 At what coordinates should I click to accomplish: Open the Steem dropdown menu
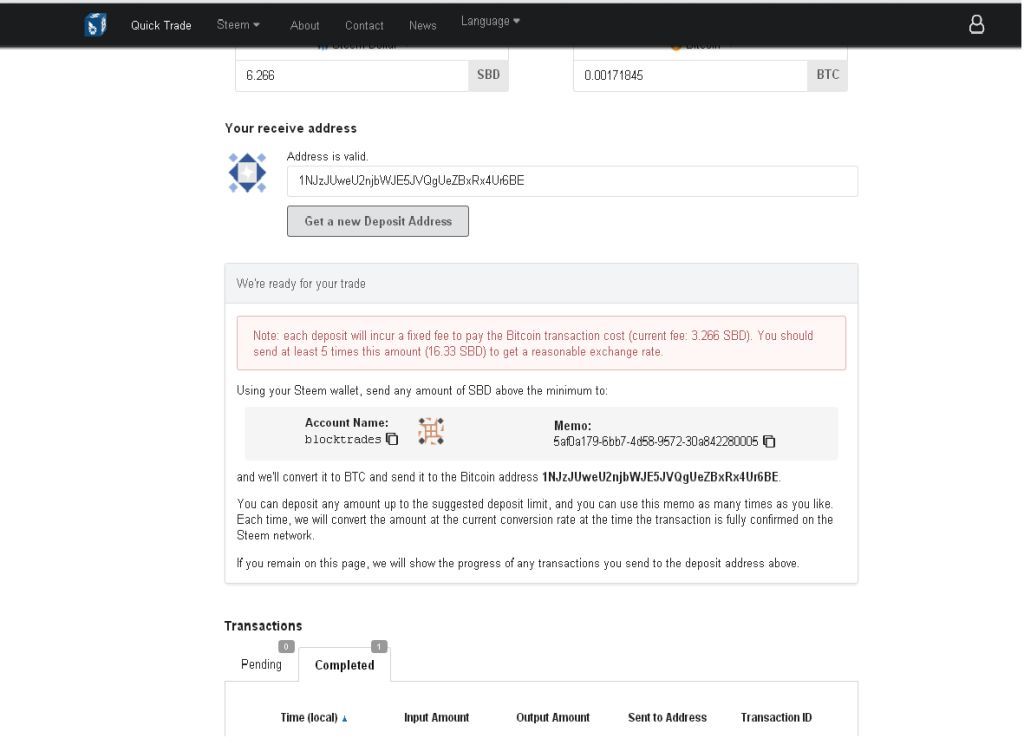tap(238, 25)
